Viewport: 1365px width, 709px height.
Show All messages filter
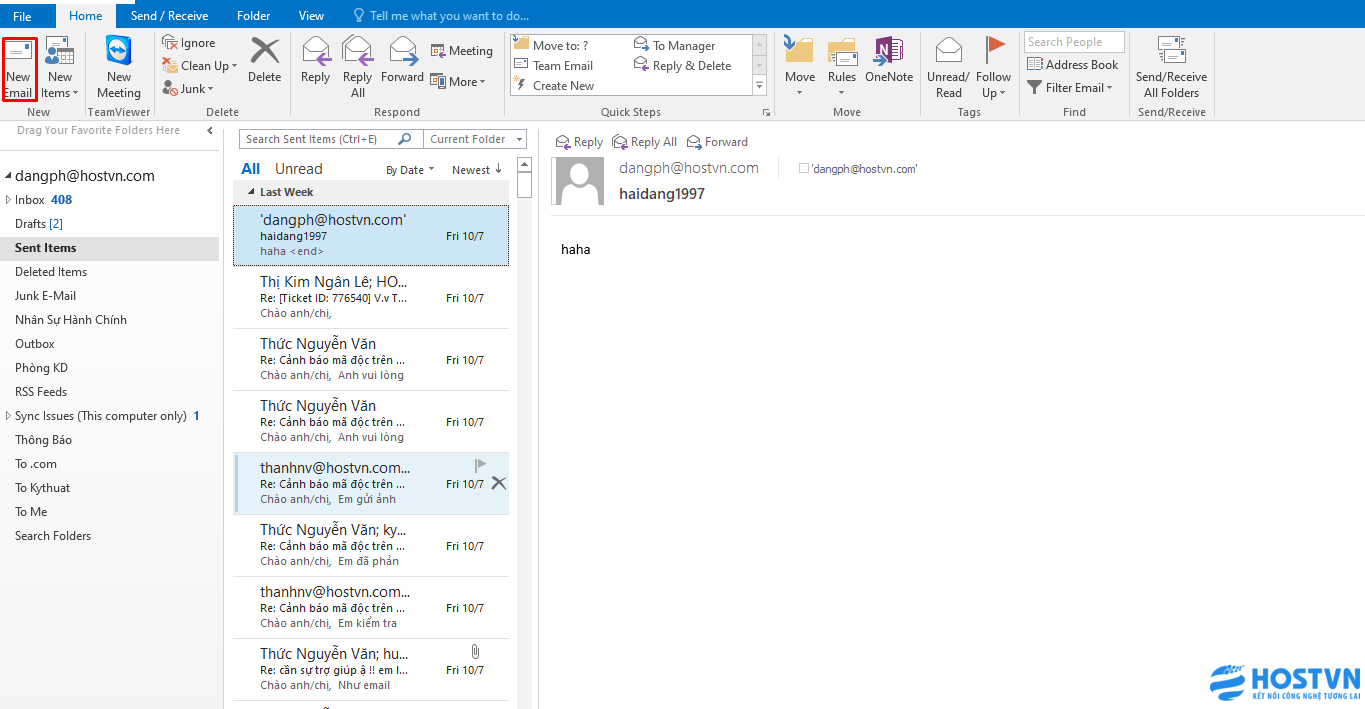coord(251,169)
